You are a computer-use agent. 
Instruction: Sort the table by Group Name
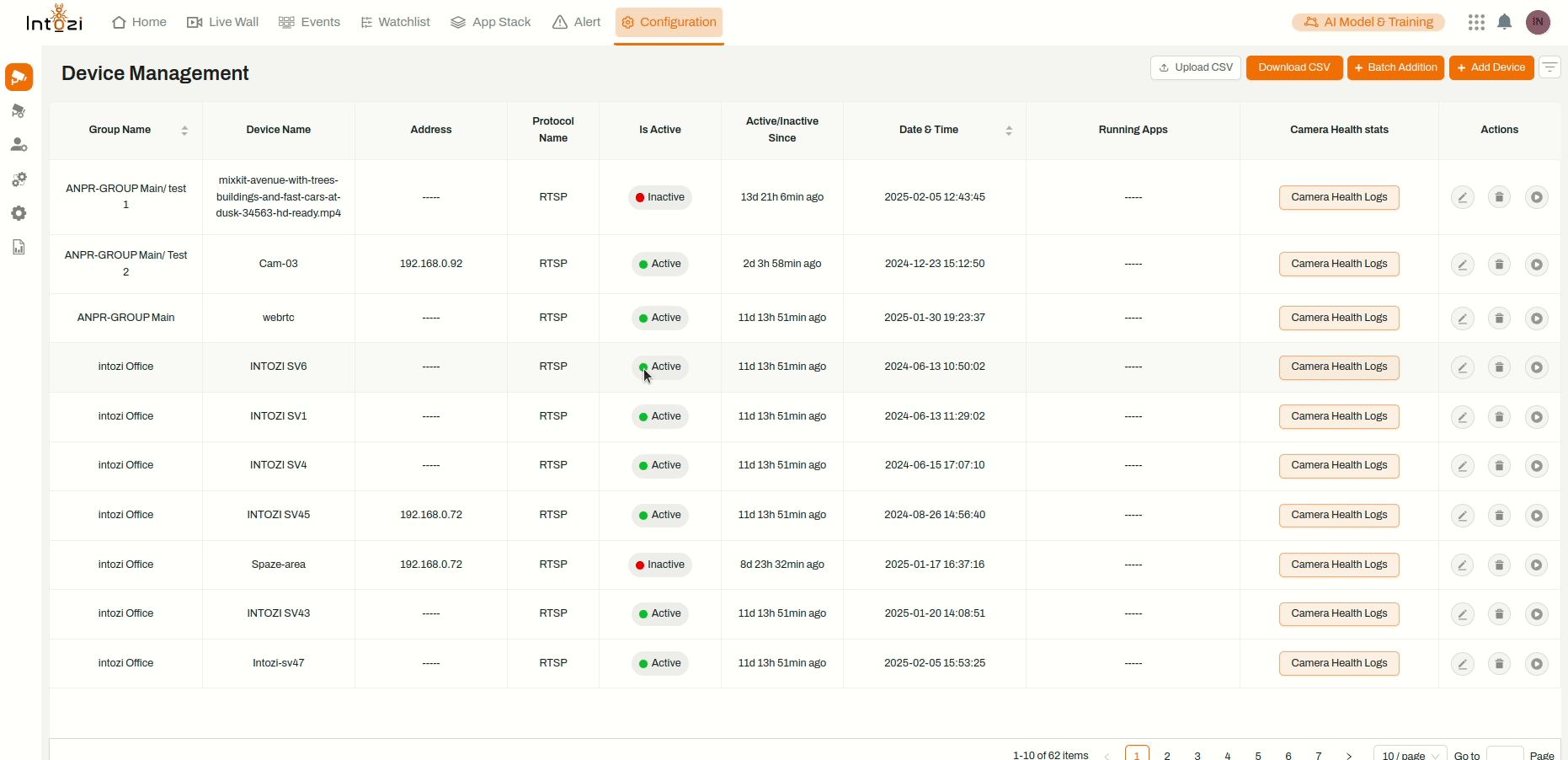(x=184, y=130)
